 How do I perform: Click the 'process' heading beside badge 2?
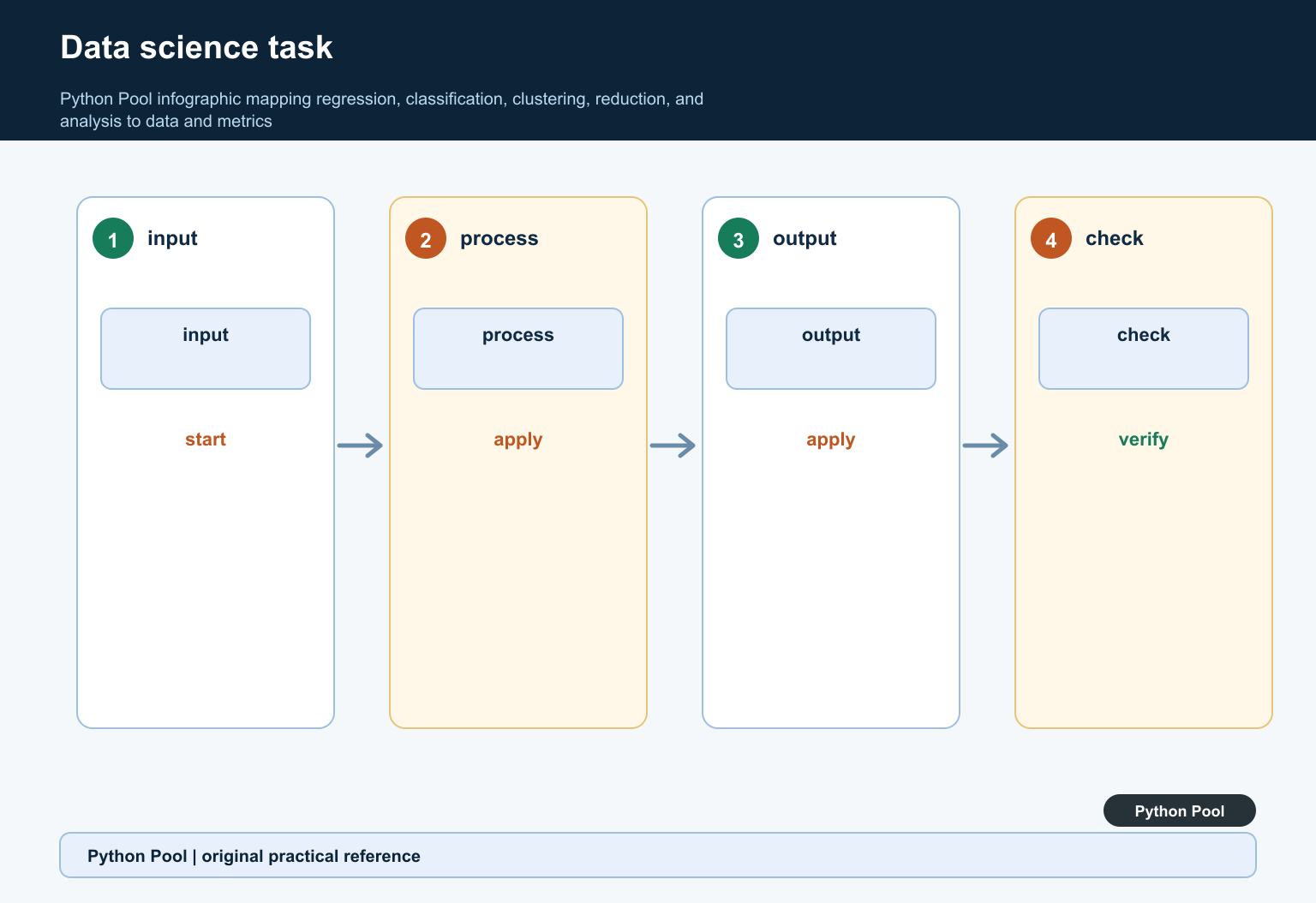point(499,239)
